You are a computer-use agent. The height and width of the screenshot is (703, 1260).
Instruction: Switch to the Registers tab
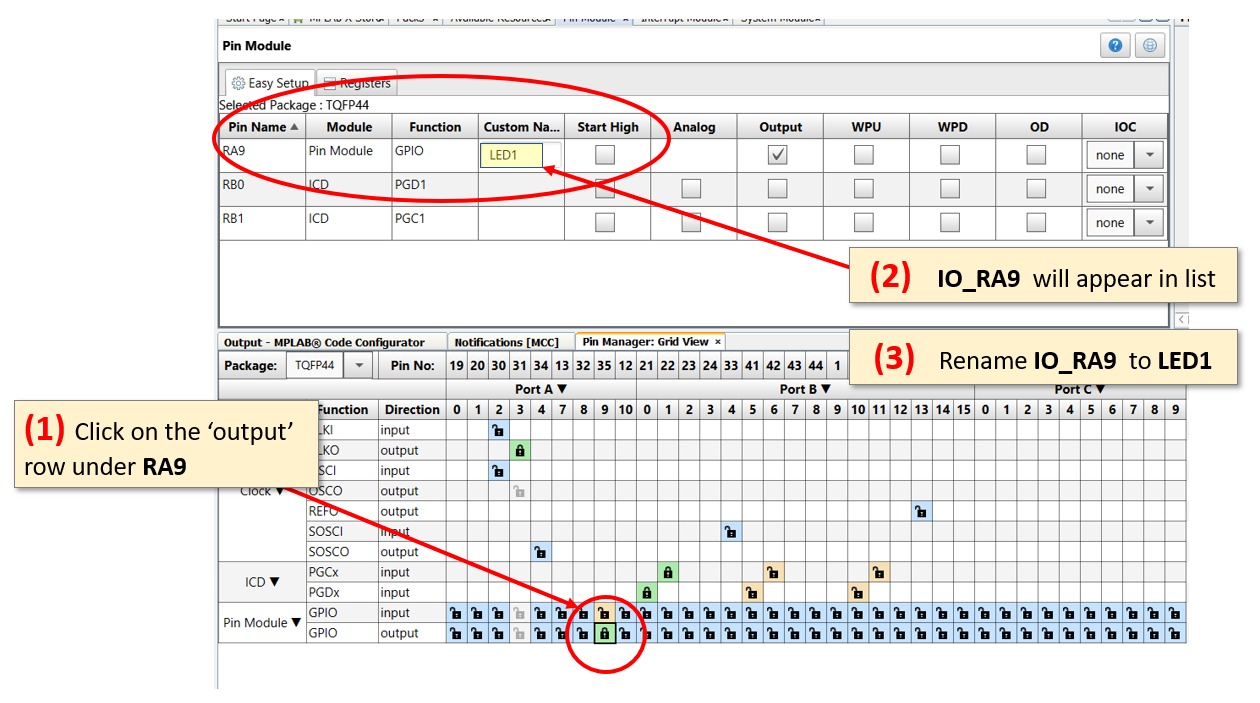click(356, 83)
